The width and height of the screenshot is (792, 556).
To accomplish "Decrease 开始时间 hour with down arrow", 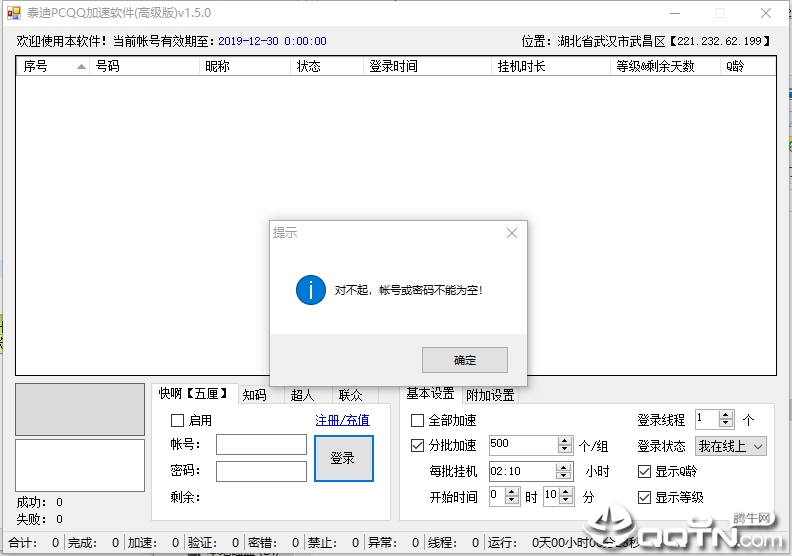I will [512, 500].
